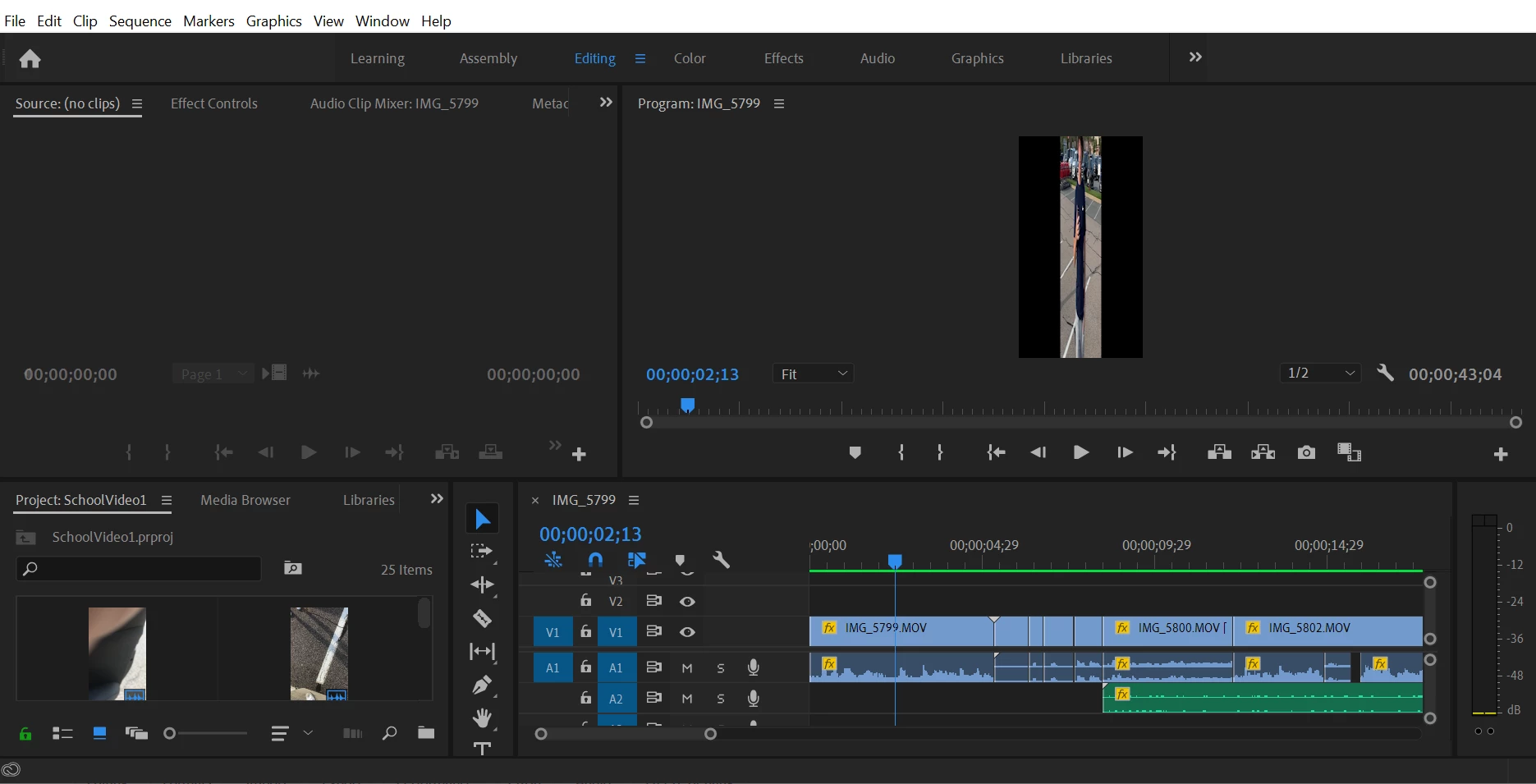Open the Sequence menu
Image resolution: width=1536 pixels, height=784 pixels.
pyautogui.click(x=140, y=21)
